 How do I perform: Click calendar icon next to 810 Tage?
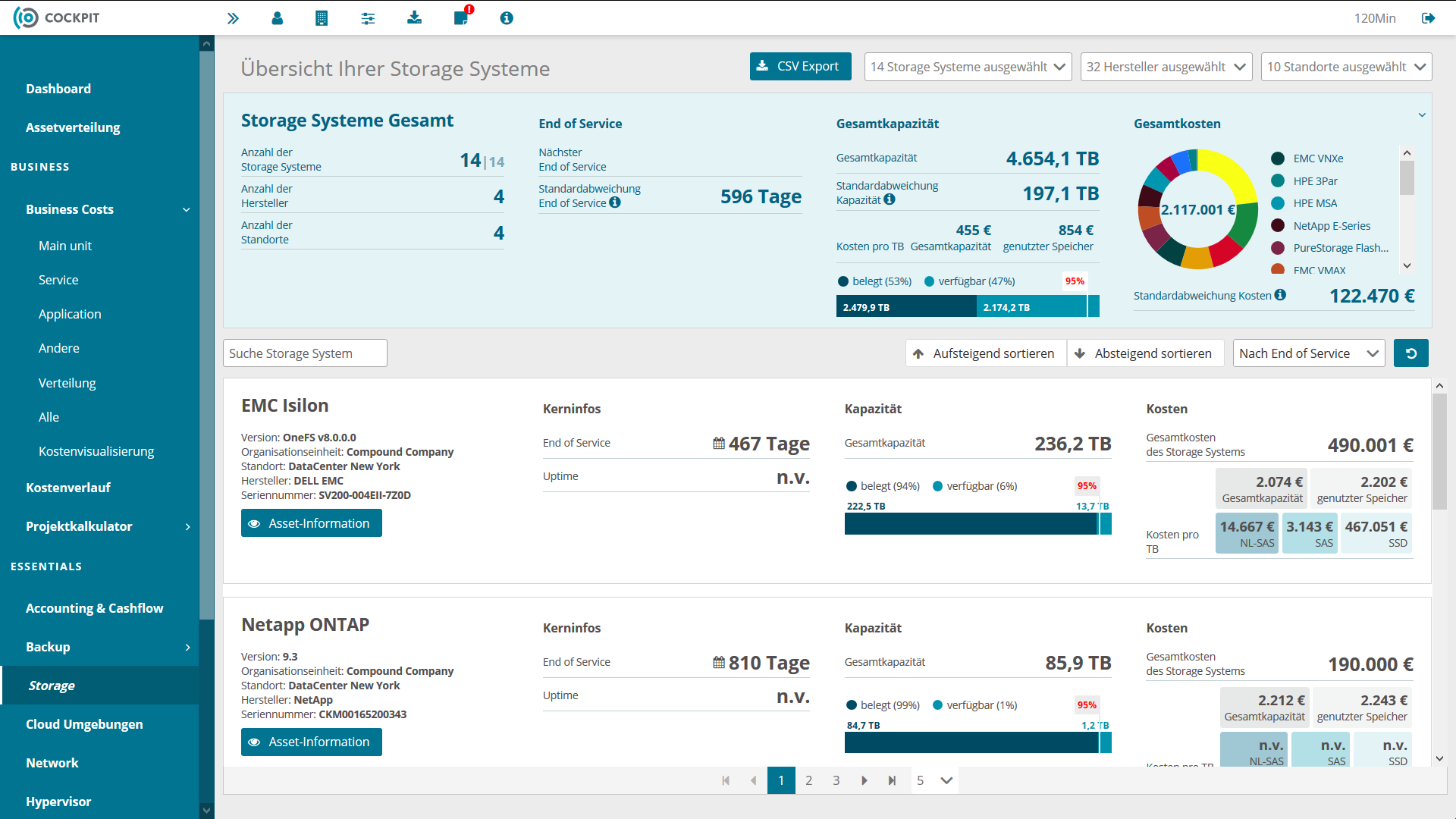click(x=719, y=663)
